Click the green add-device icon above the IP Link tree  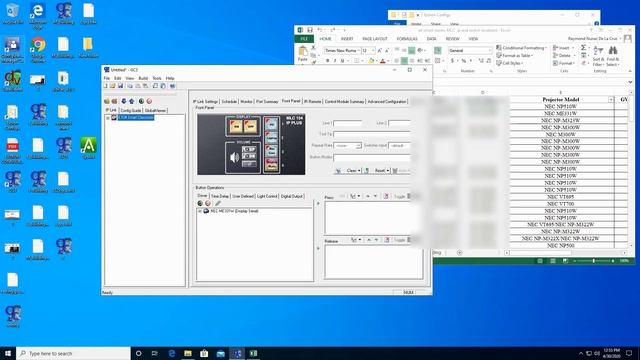[141, 101]
